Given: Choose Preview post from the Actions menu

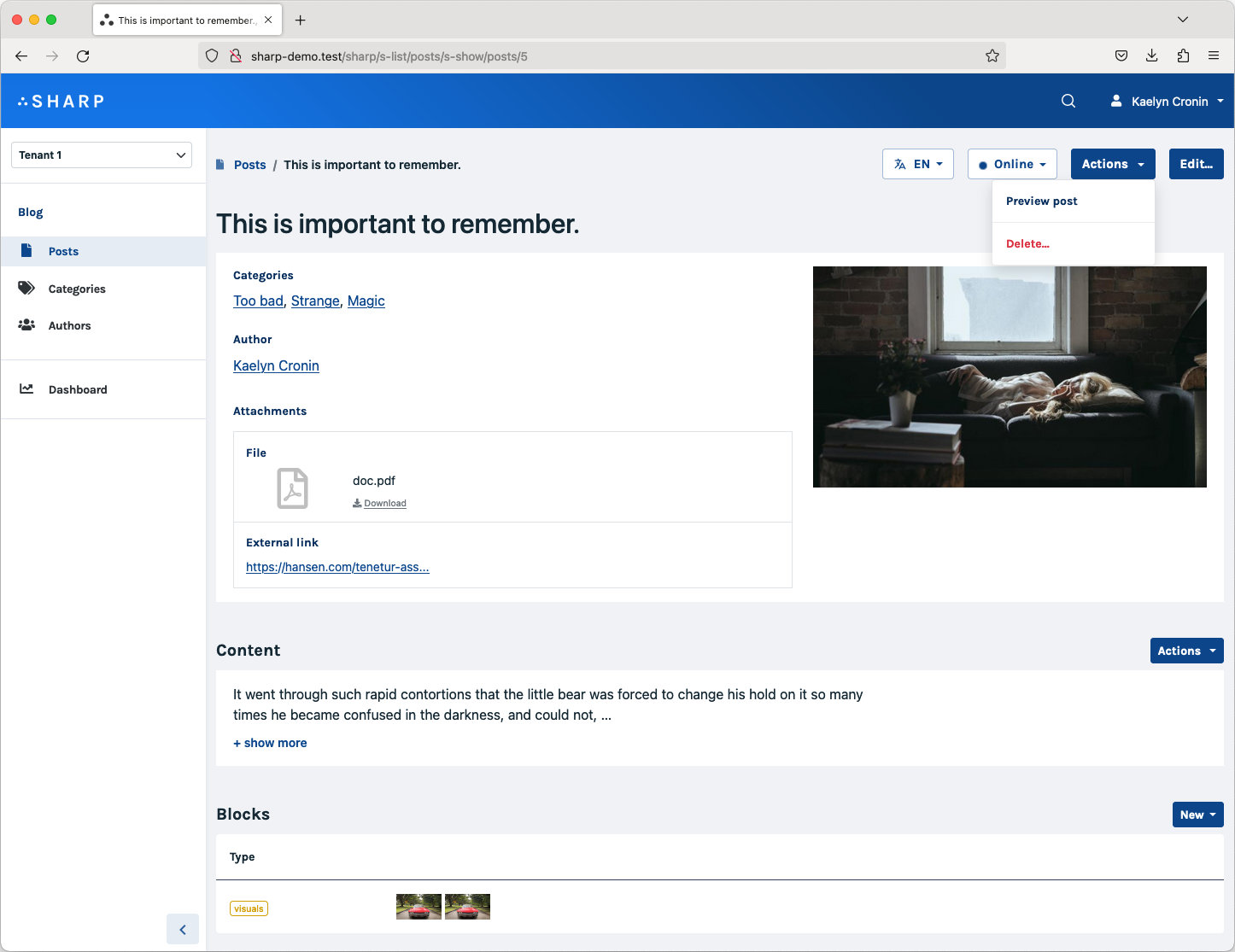Looking at the screenshot, I should pyautogui.click(x=1074, y=201).
